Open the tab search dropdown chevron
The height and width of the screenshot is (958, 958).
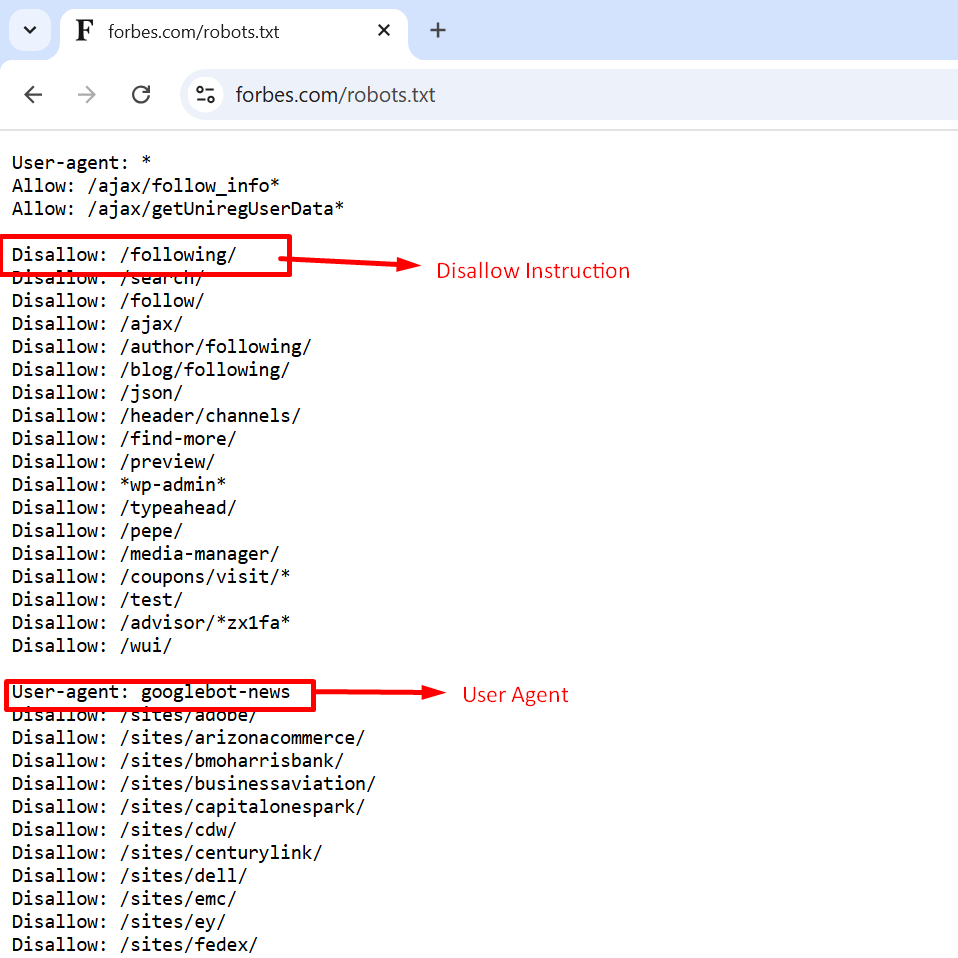pos(30,30)
